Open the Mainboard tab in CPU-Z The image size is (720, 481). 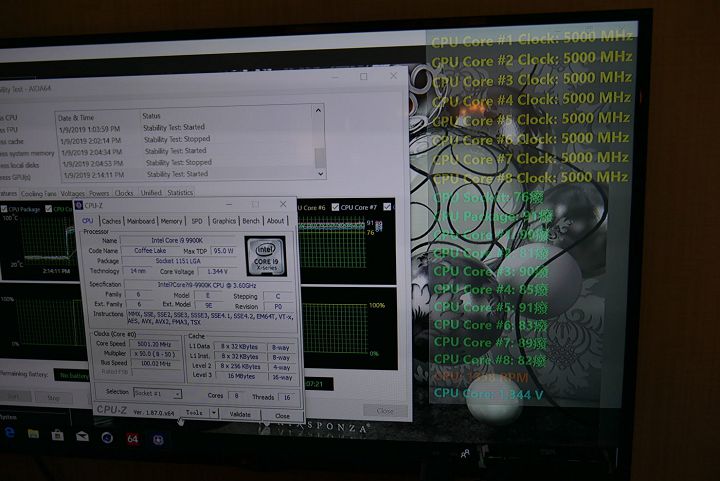point(141,221)
